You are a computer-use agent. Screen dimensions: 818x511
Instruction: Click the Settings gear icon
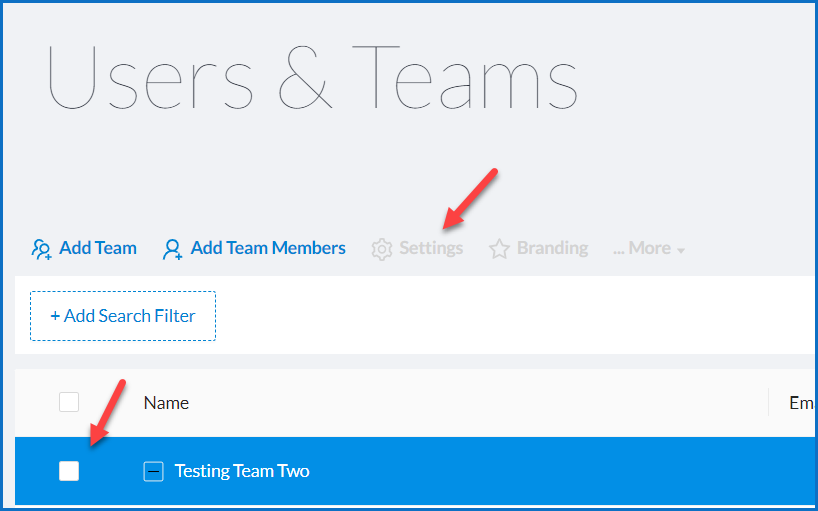(381, 249)
